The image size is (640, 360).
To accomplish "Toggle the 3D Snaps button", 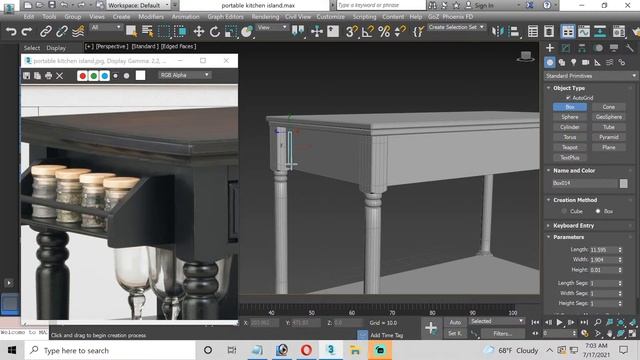I will coord(351,31).
